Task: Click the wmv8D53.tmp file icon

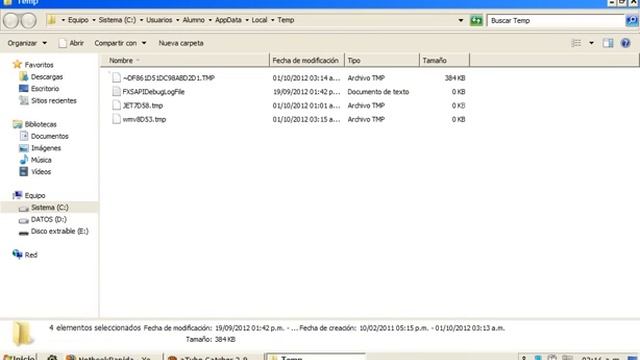Action: [x=116, y=119]
